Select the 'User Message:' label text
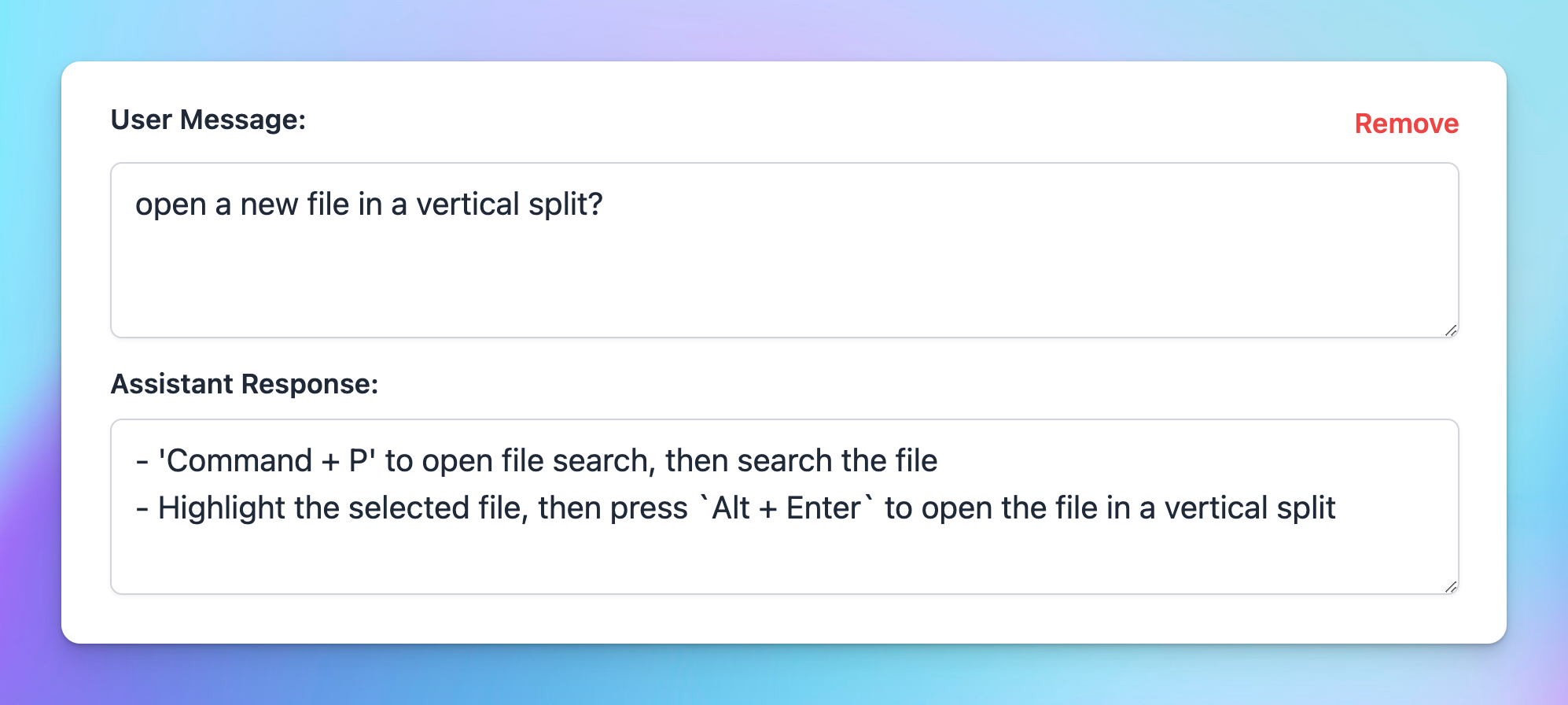The width and height of the screenshot is (1568, 705). point(208,120)
